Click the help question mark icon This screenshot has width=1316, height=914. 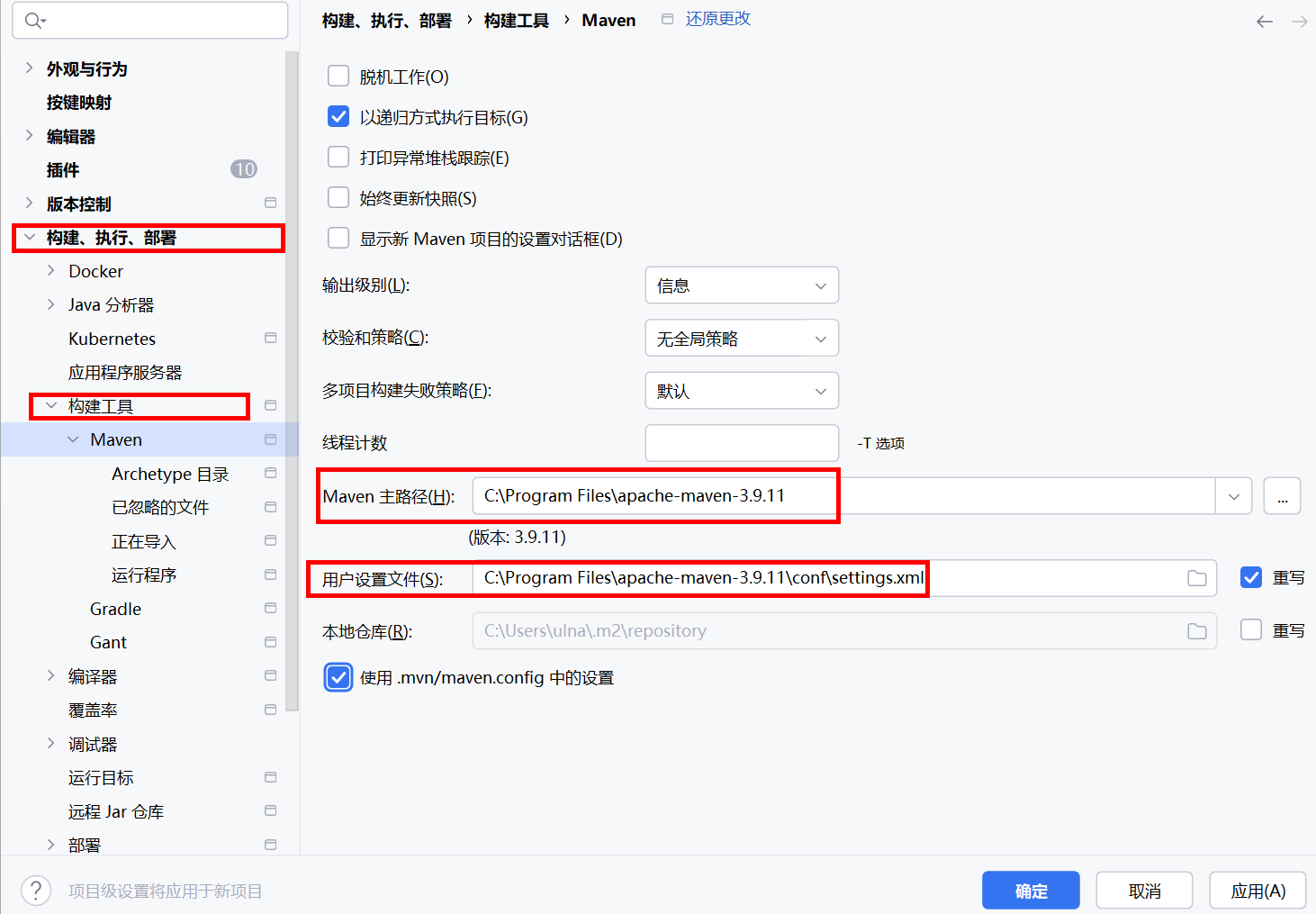point(36,891)
